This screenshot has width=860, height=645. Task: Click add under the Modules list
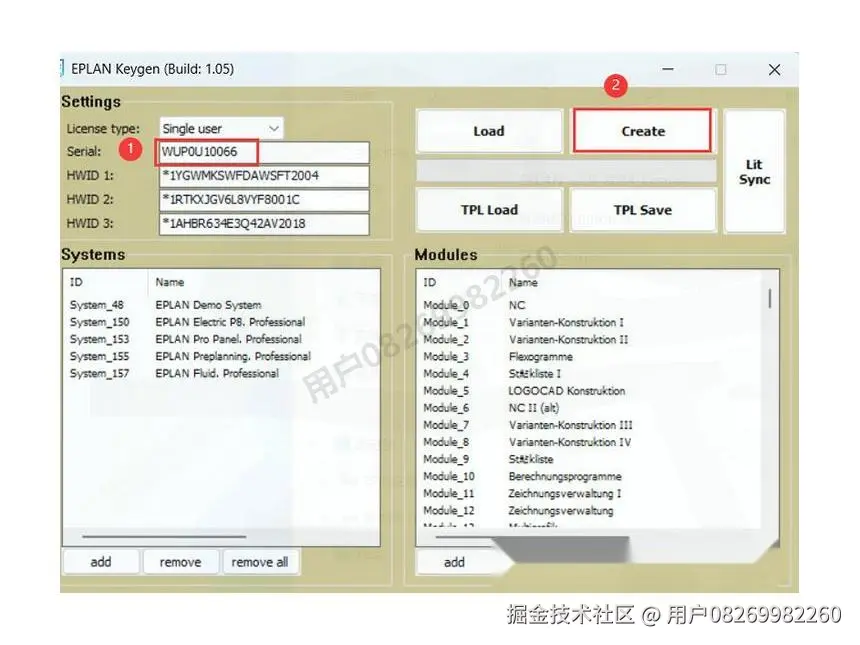click(454, 562)
